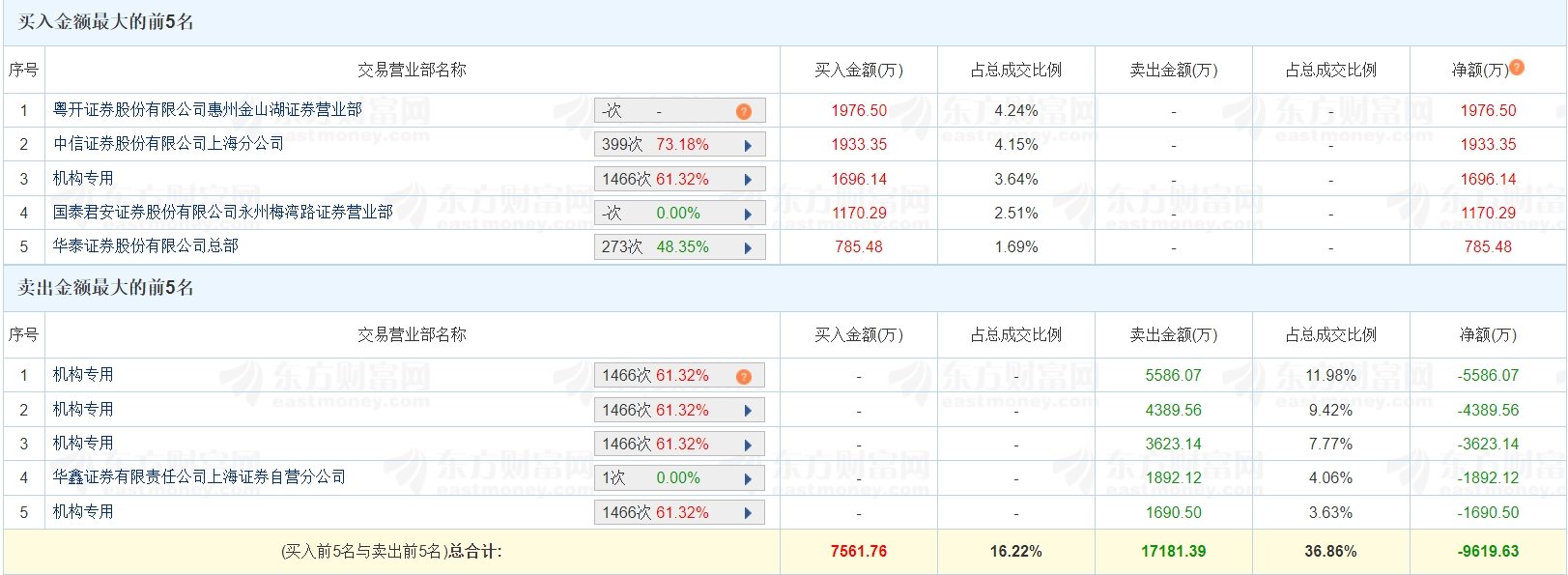This screenshot has height=575, width=1568.
Task: Click 1次 0.00% stats box for 华鑫证券
Action: click(x=657, y=478)
